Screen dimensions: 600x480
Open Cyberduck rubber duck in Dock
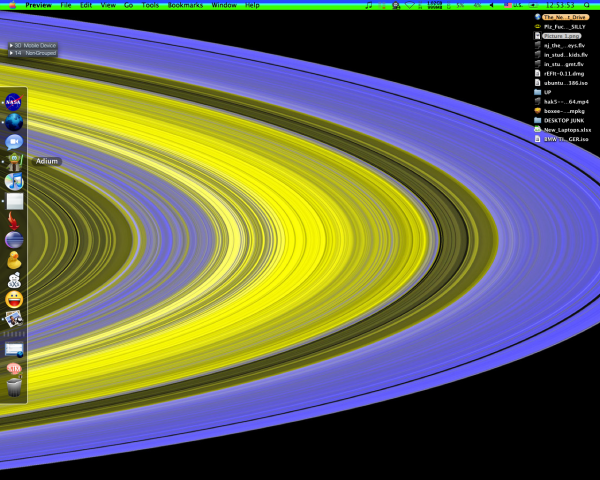(x=14, y=260)
